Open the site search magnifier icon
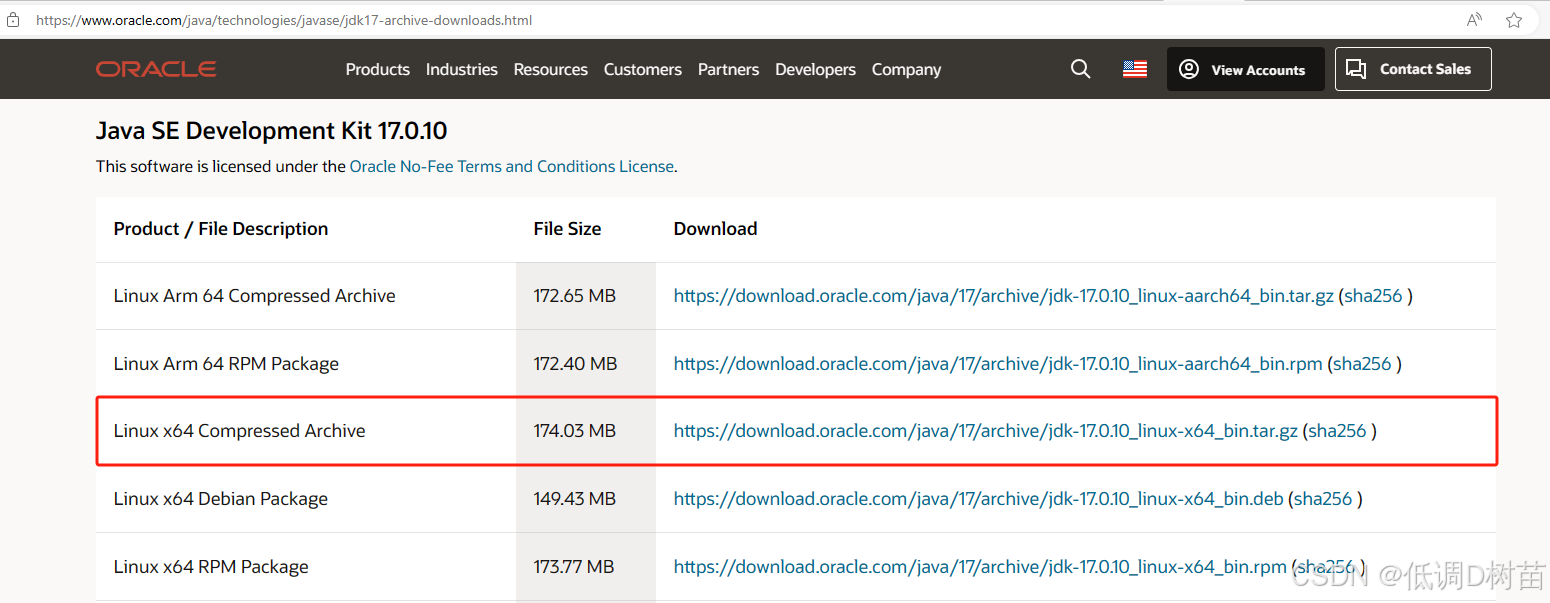The width and height of the screenshot is (1550, 603). 1081,69
